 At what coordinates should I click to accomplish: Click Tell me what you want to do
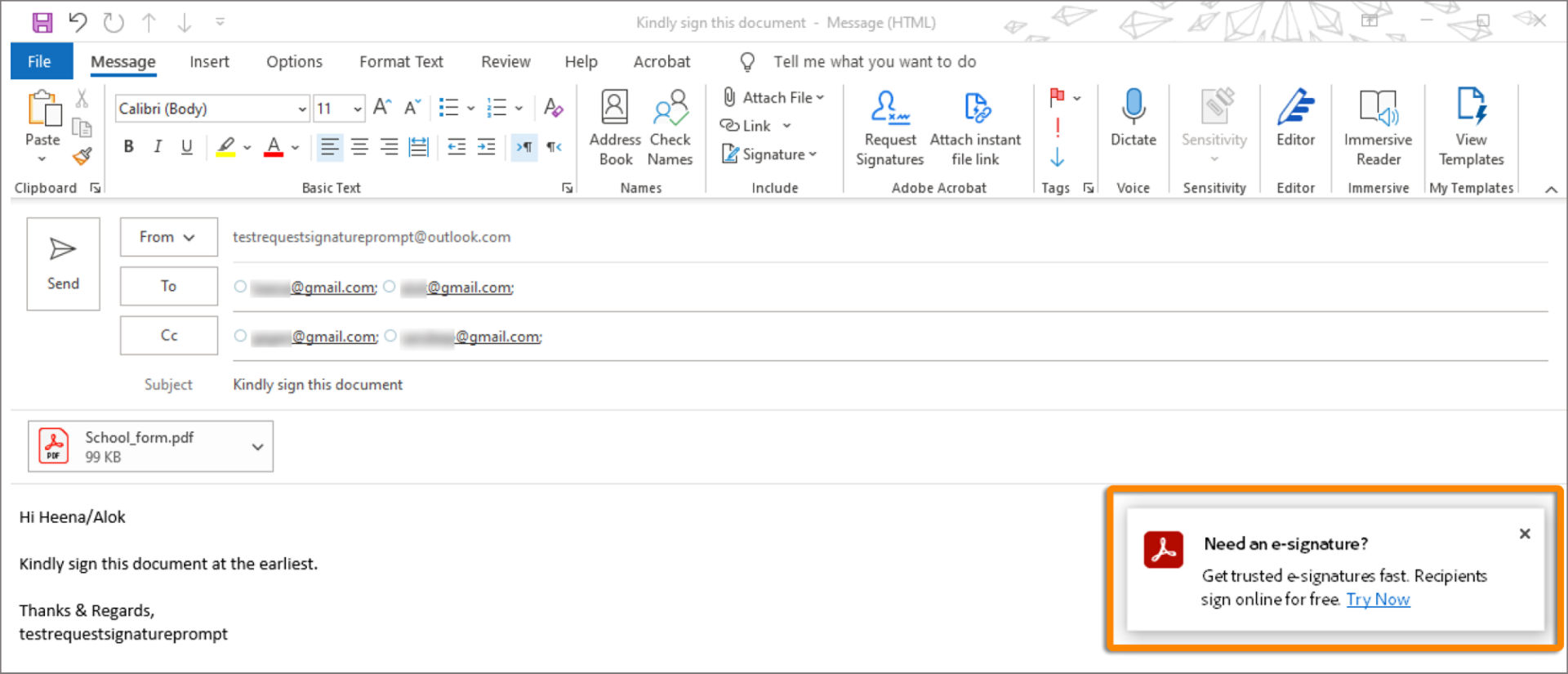click(x=875, y=62)
